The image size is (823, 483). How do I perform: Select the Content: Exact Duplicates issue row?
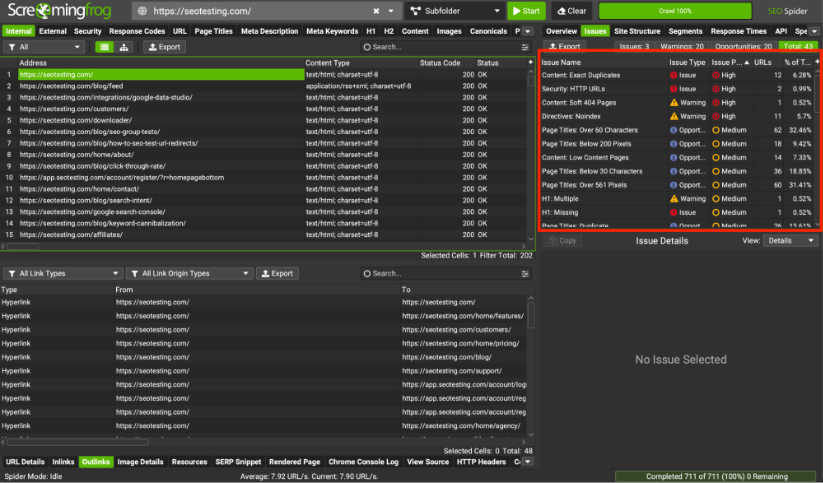(580, 75)
